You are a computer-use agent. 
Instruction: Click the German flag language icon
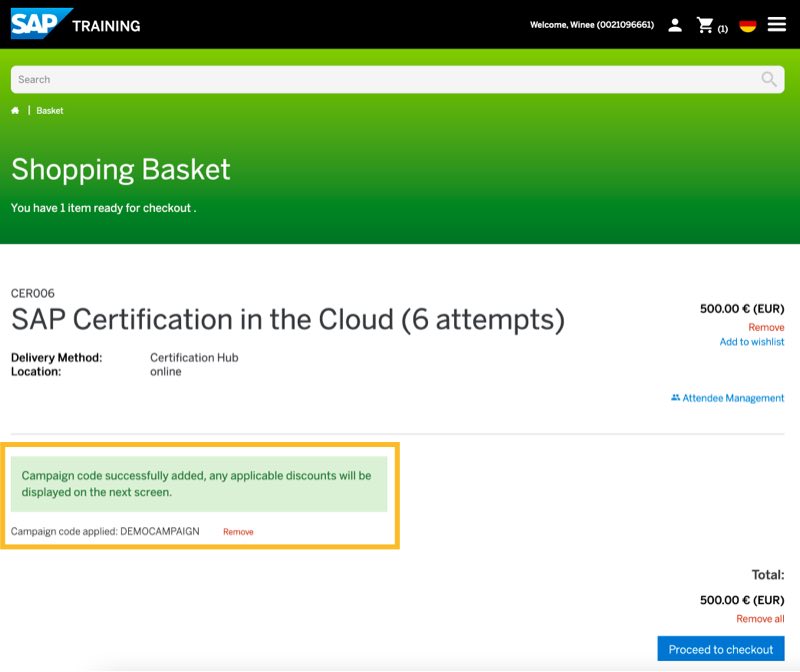pos(747,25)
